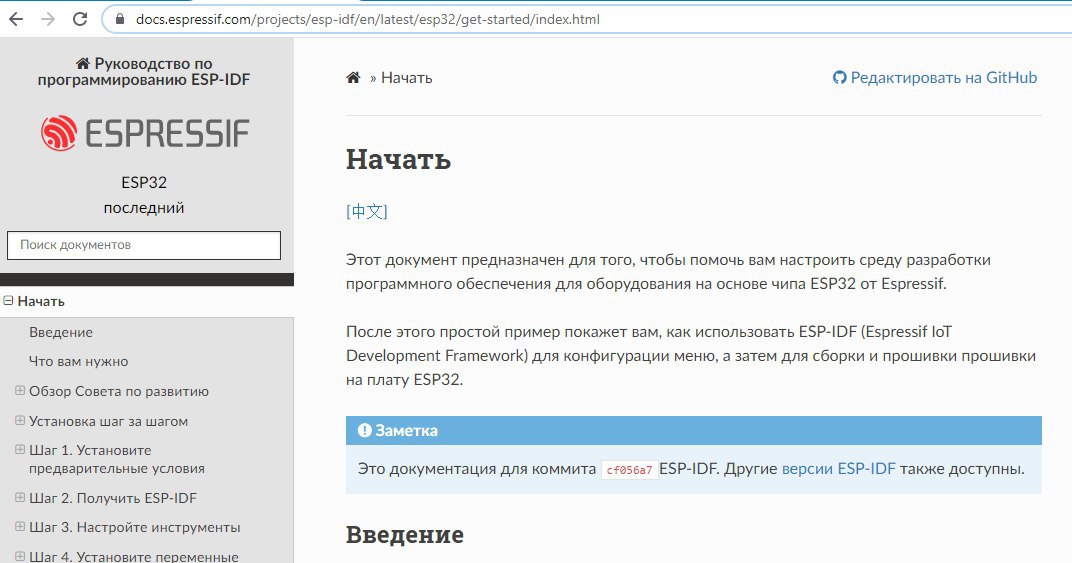
Task: Click the Начать breadcrumb text
Action: 407,78
